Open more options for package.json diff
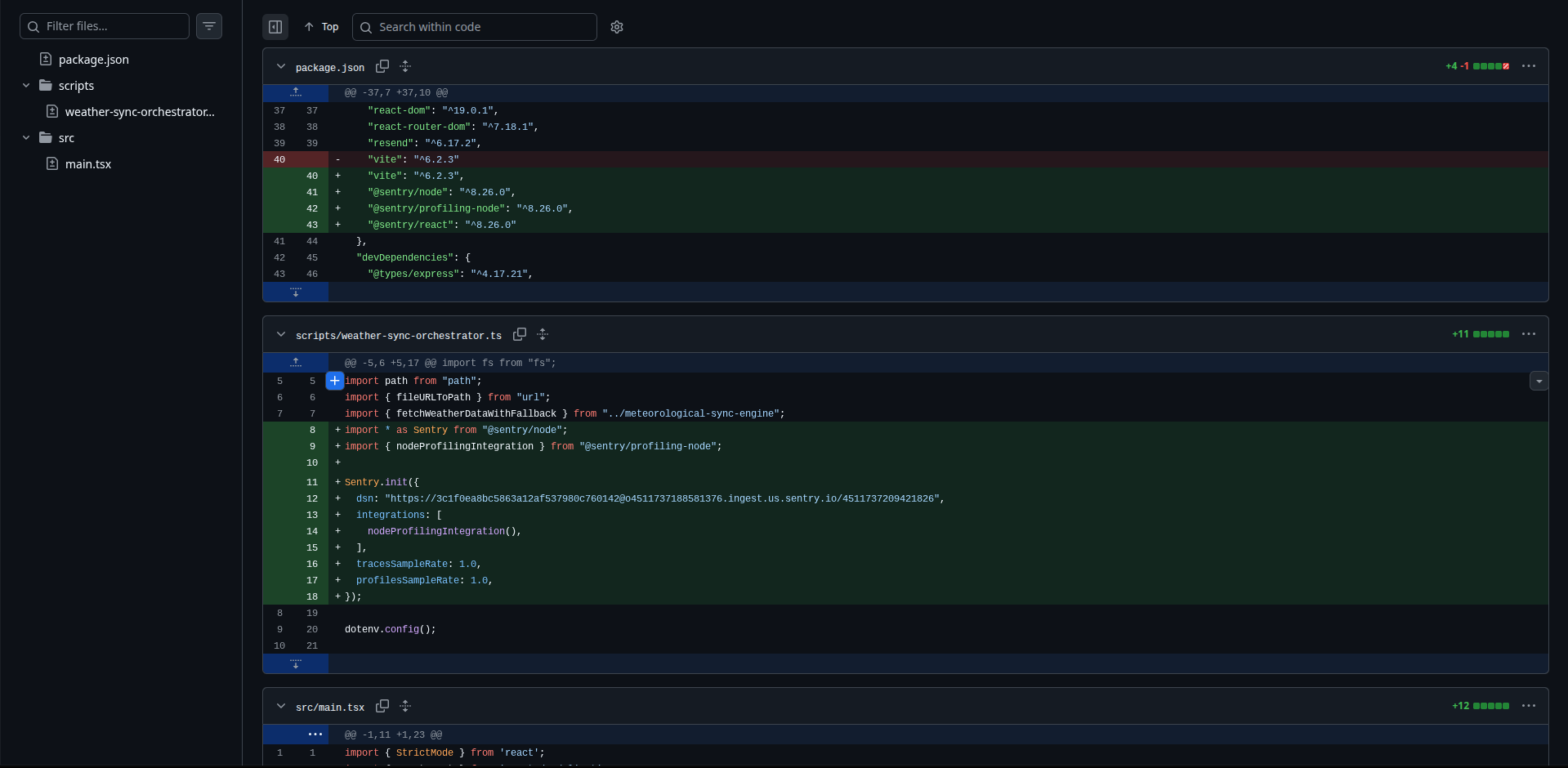 click(1529, 66)
